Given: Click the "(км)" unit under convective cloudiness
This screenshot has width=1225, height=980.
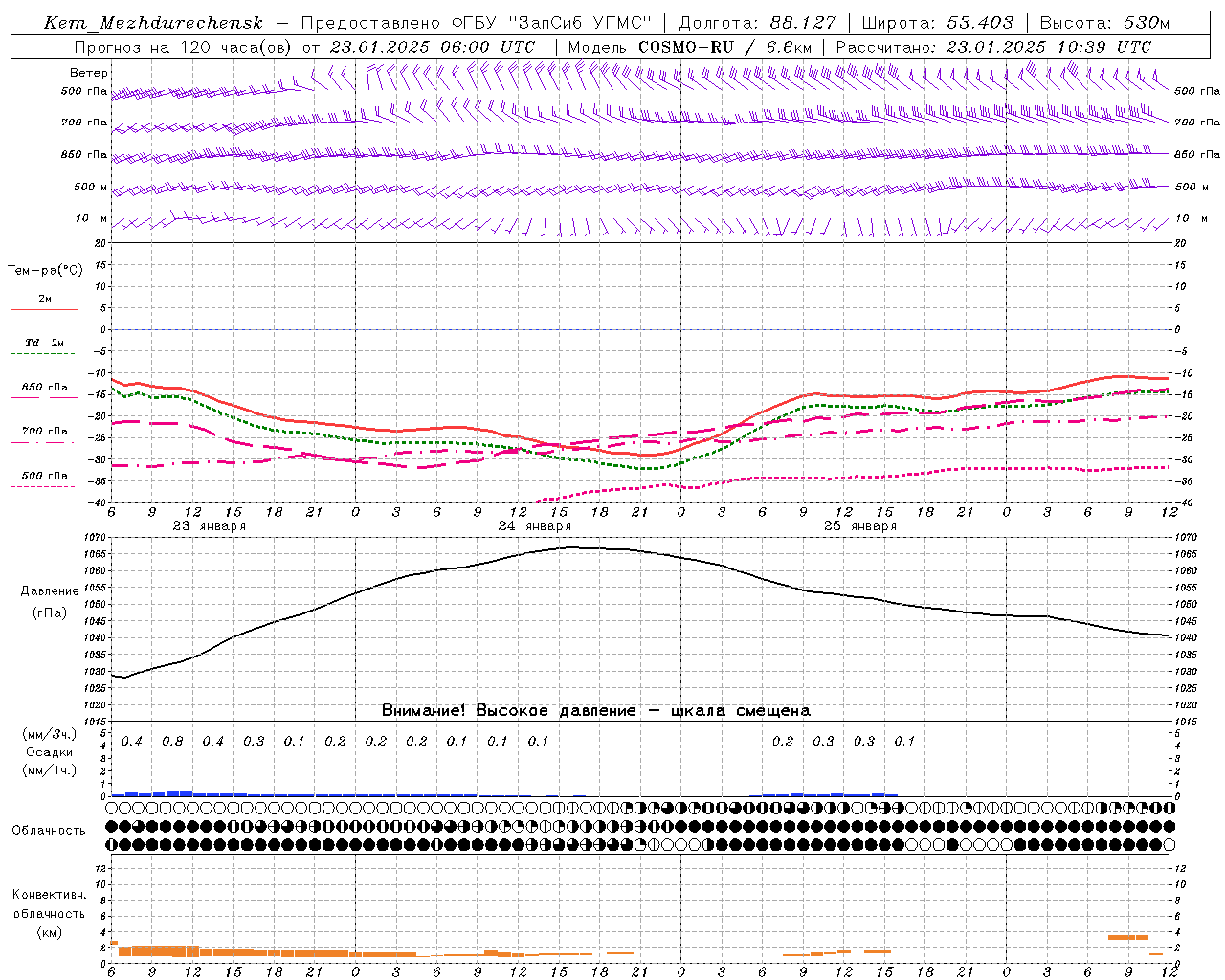Looking at the screenshot, I should click(x=49, y=932).
